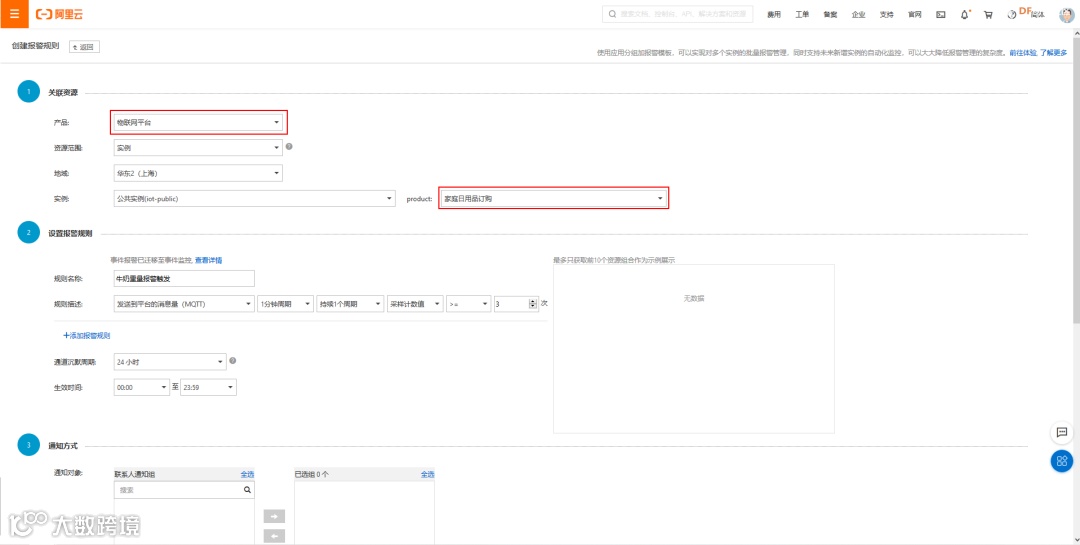Open the product dropdown 家庭日用品订购
This screenshot has width=1080, height=545.
tap(554, 198)
